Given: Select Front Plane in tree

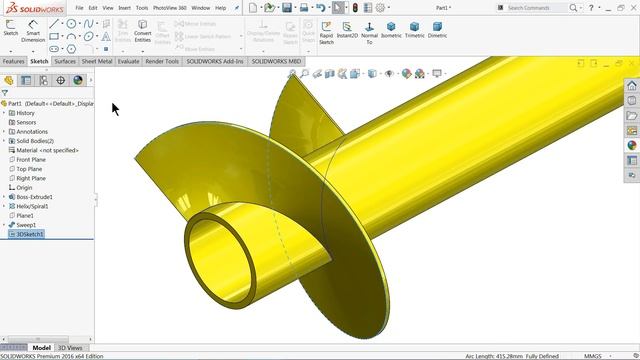Looking at the screenshot, I should 31,160.
